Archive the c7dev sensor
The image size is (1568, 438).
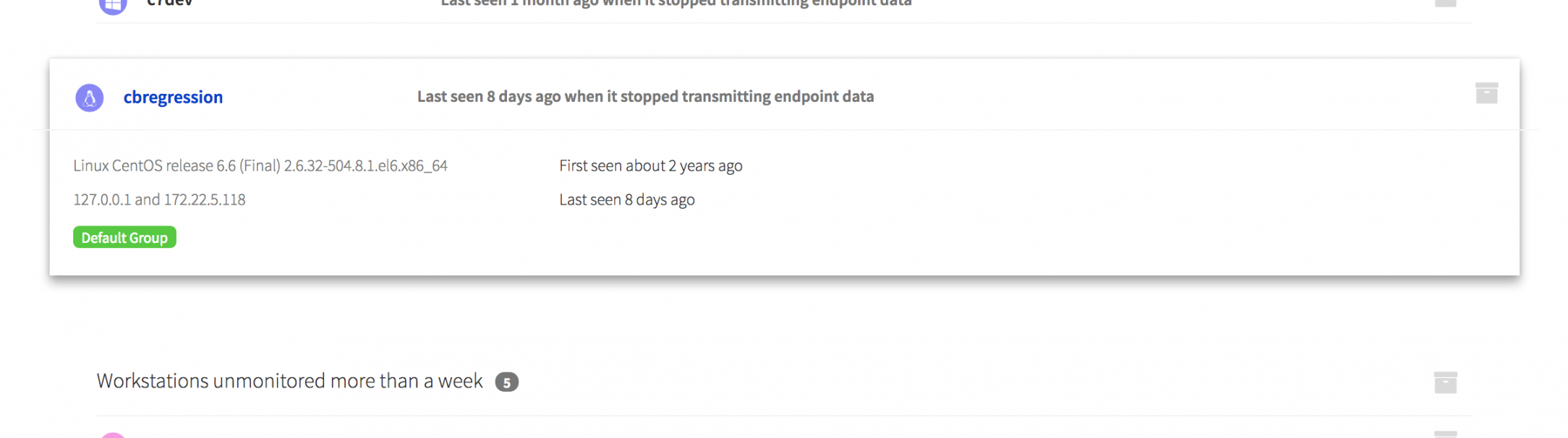pos(1445,3)
